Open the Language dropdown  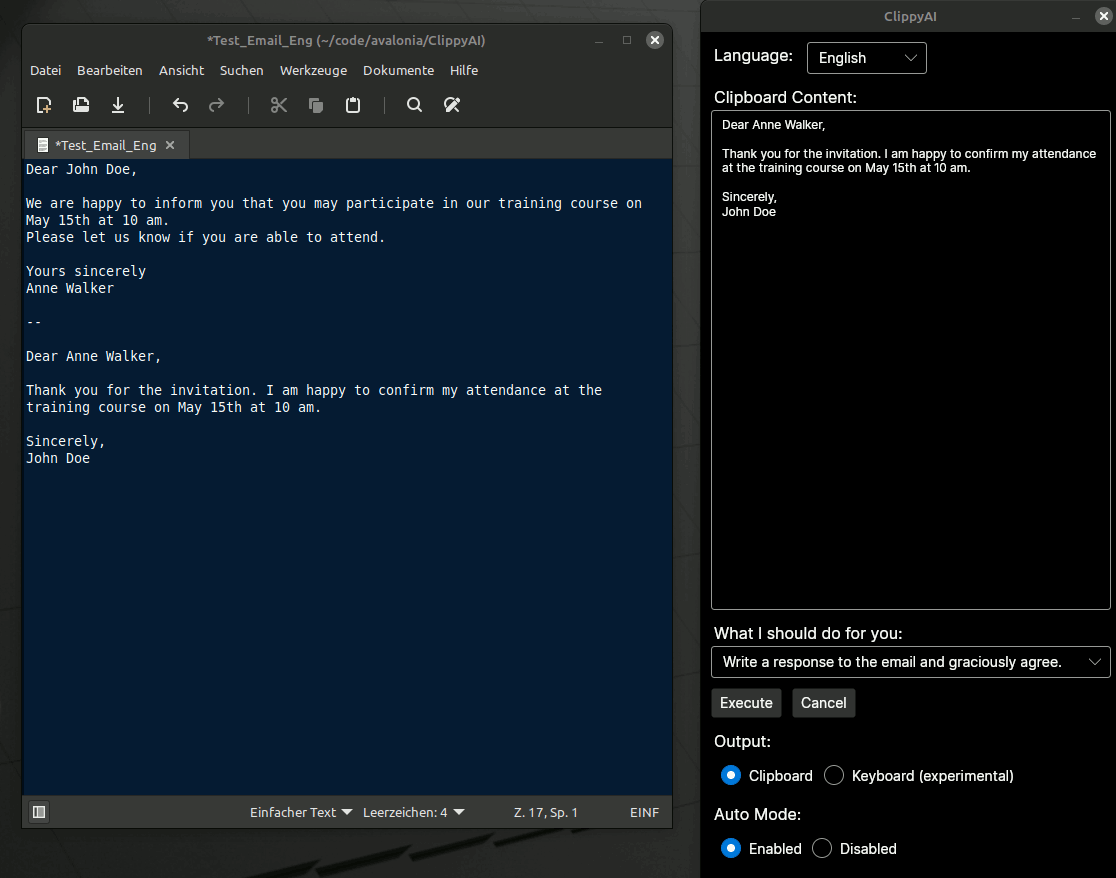[866, 58]
